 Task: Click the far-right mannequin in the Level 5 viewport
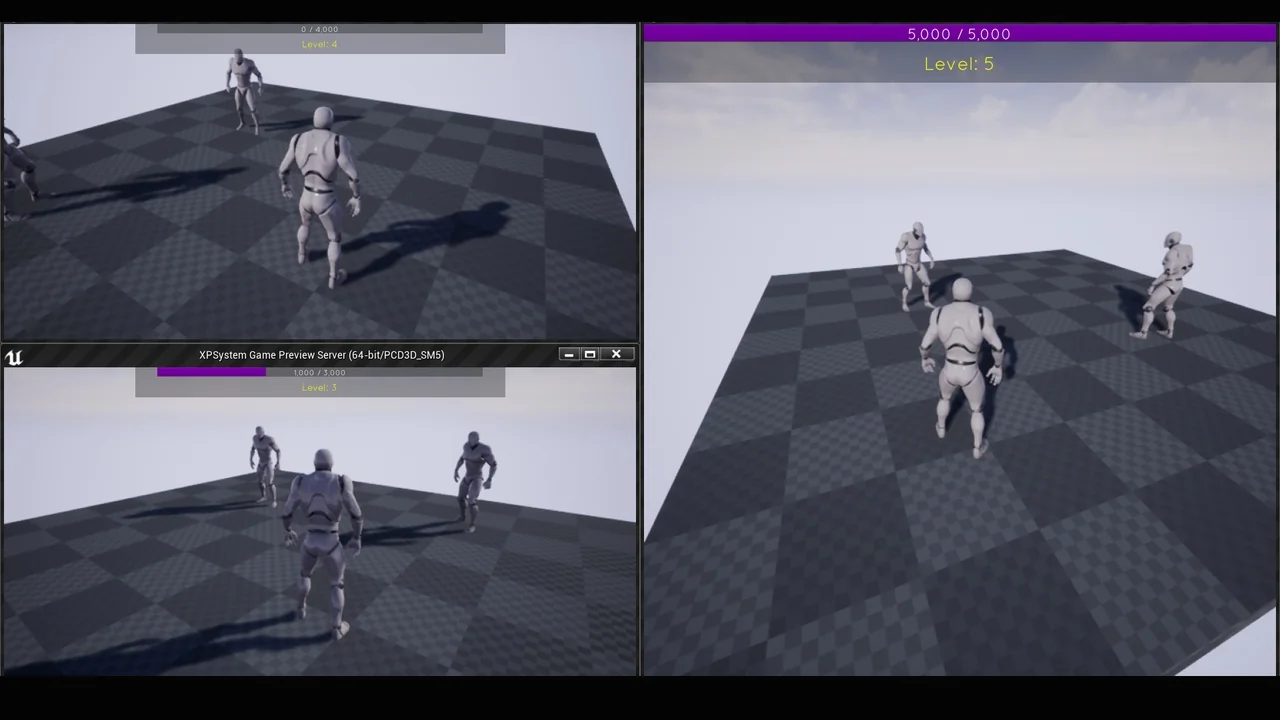coord(1166,285)
